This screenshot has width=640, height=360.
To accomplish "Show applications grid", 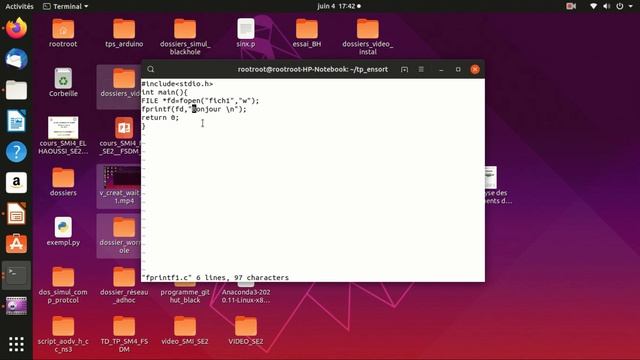I will click(x=16, y=344).
